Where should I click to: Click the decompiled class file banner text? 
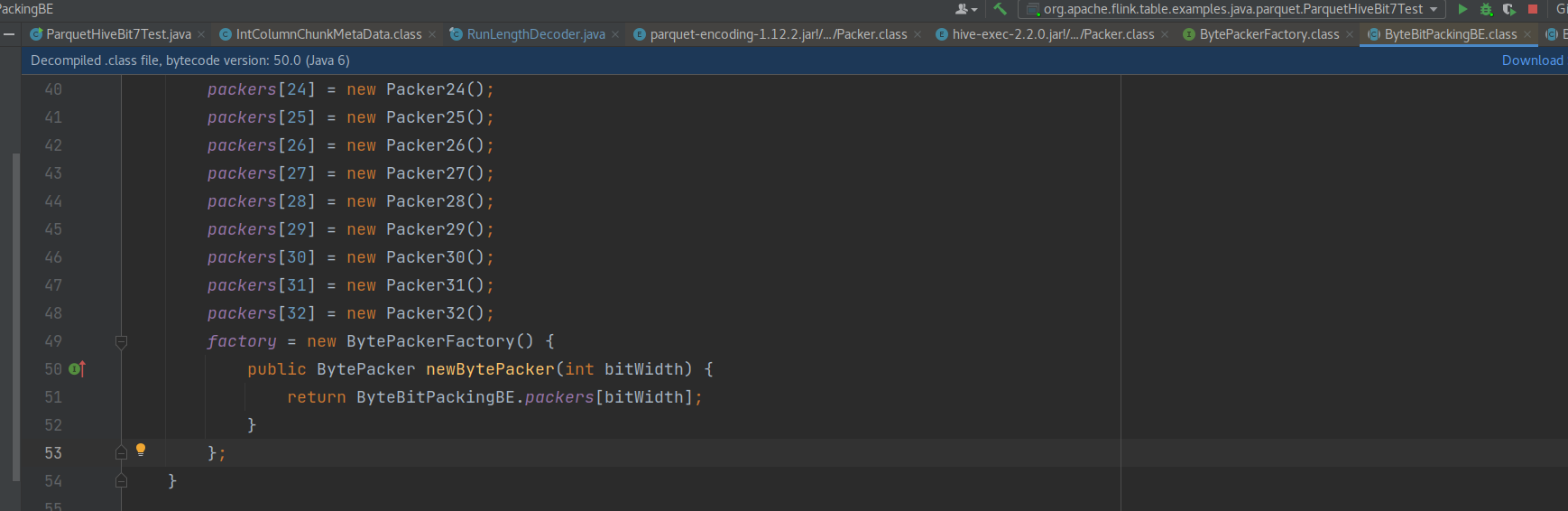(x=190, y=60)
